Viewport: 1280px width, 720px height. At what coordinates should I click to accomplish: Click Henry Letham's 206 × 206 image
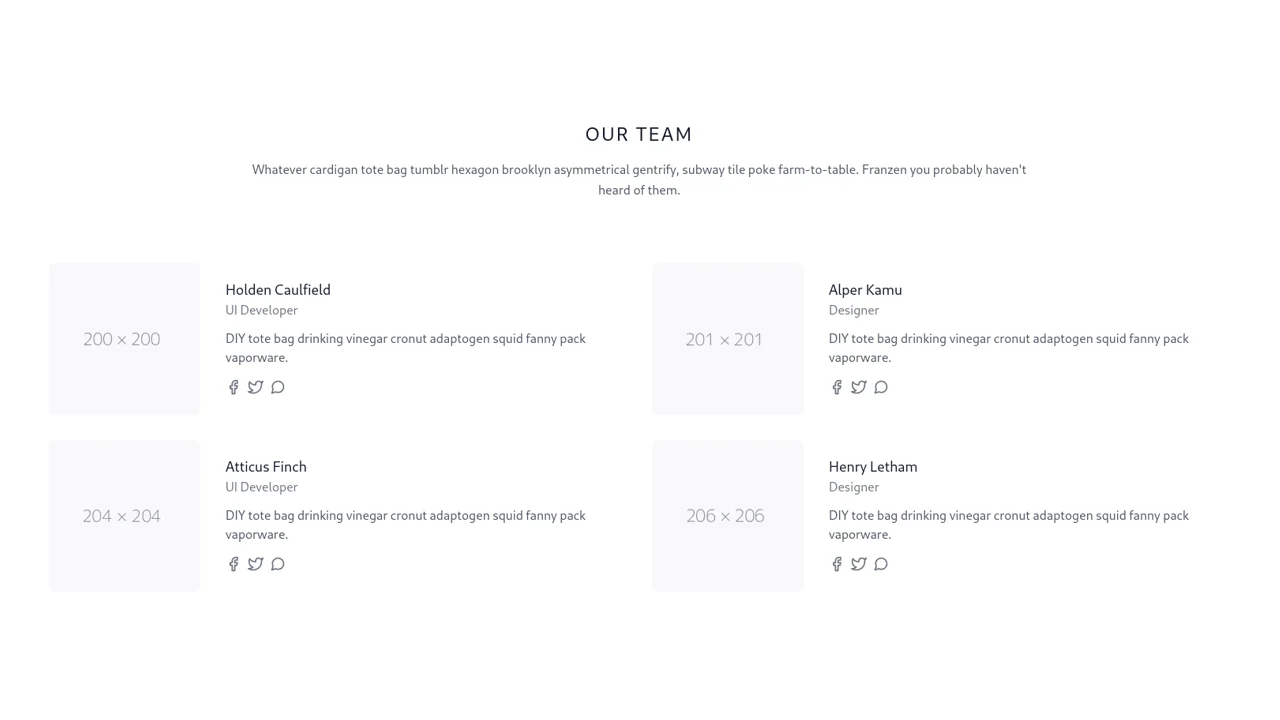(727, 516)
